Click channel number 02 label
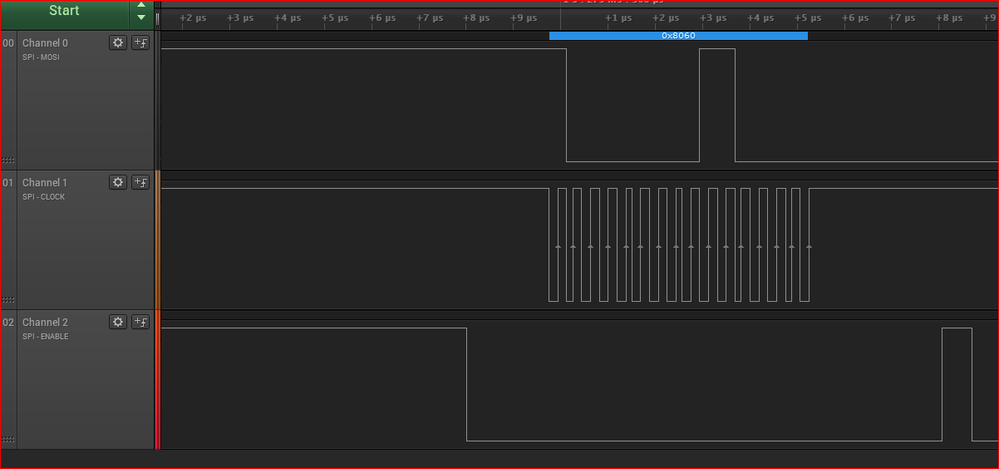 pyautogui.click(x=8, y=322)
